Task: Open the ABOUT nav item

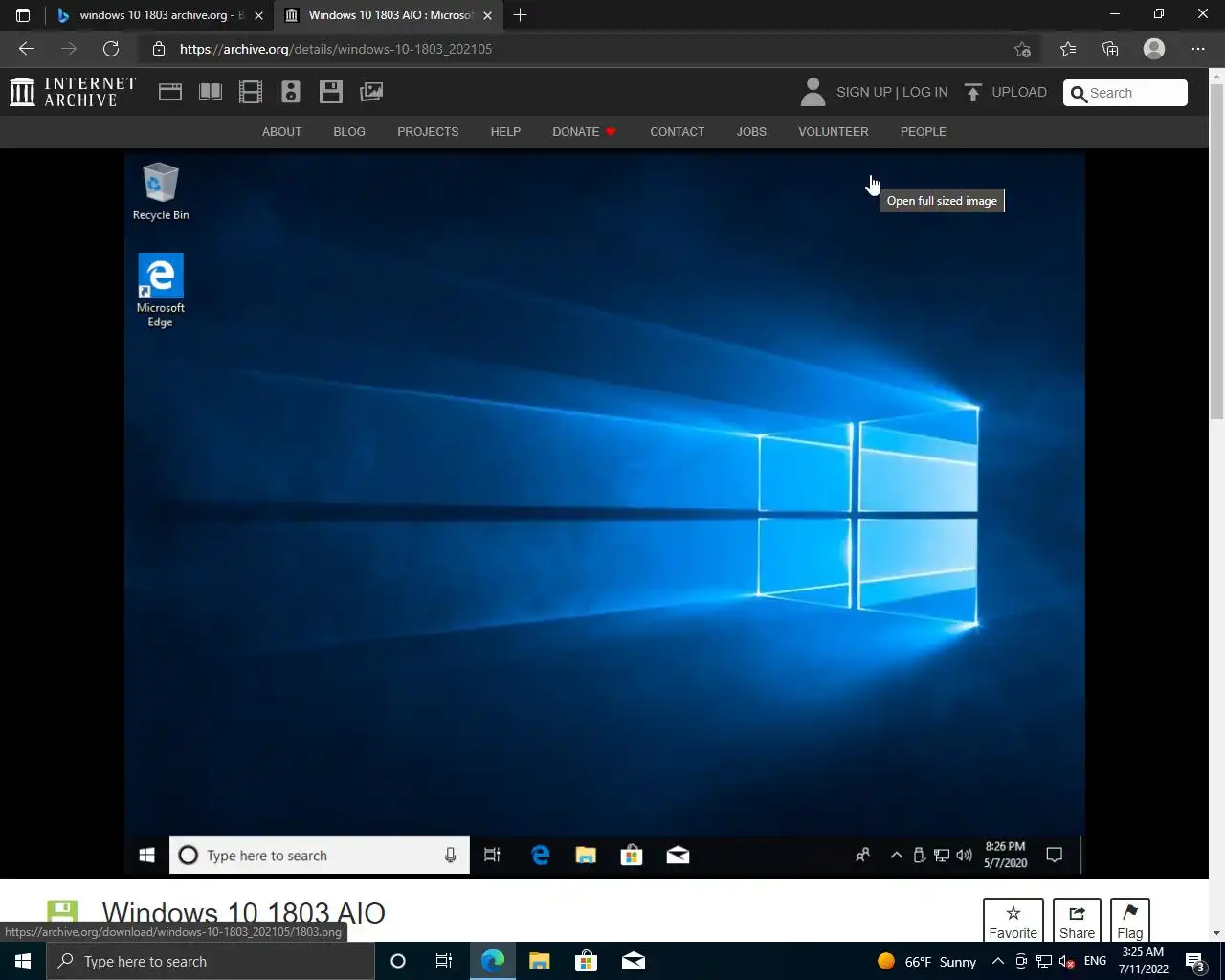Action: coord(281,132)
